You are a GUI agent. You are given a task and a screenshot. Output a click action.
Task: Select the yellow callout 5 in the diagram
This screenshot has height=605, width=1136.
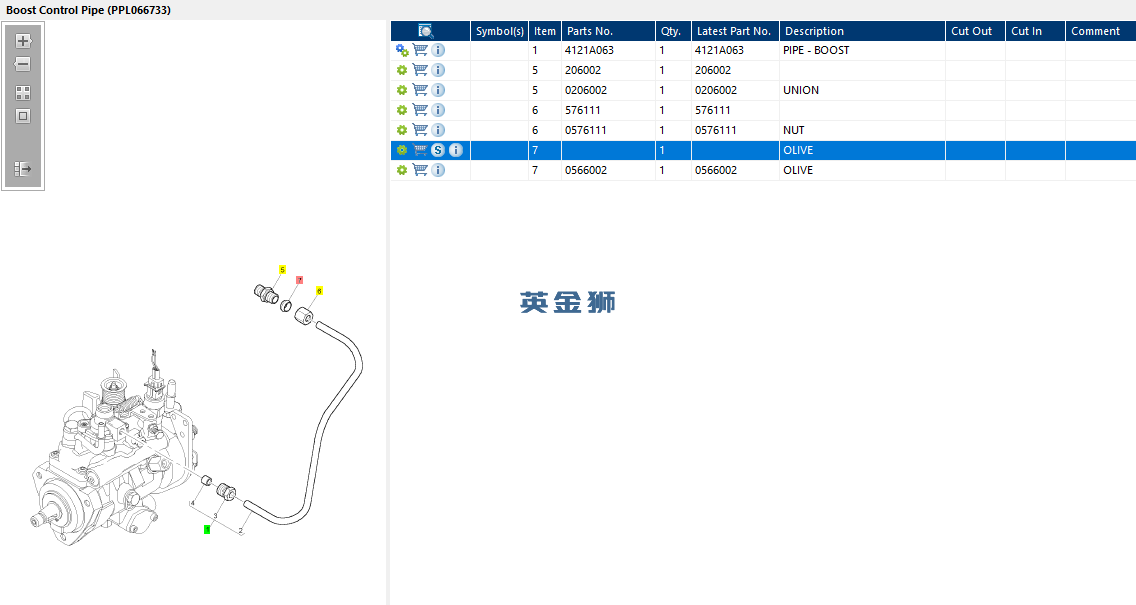(283, 270)
